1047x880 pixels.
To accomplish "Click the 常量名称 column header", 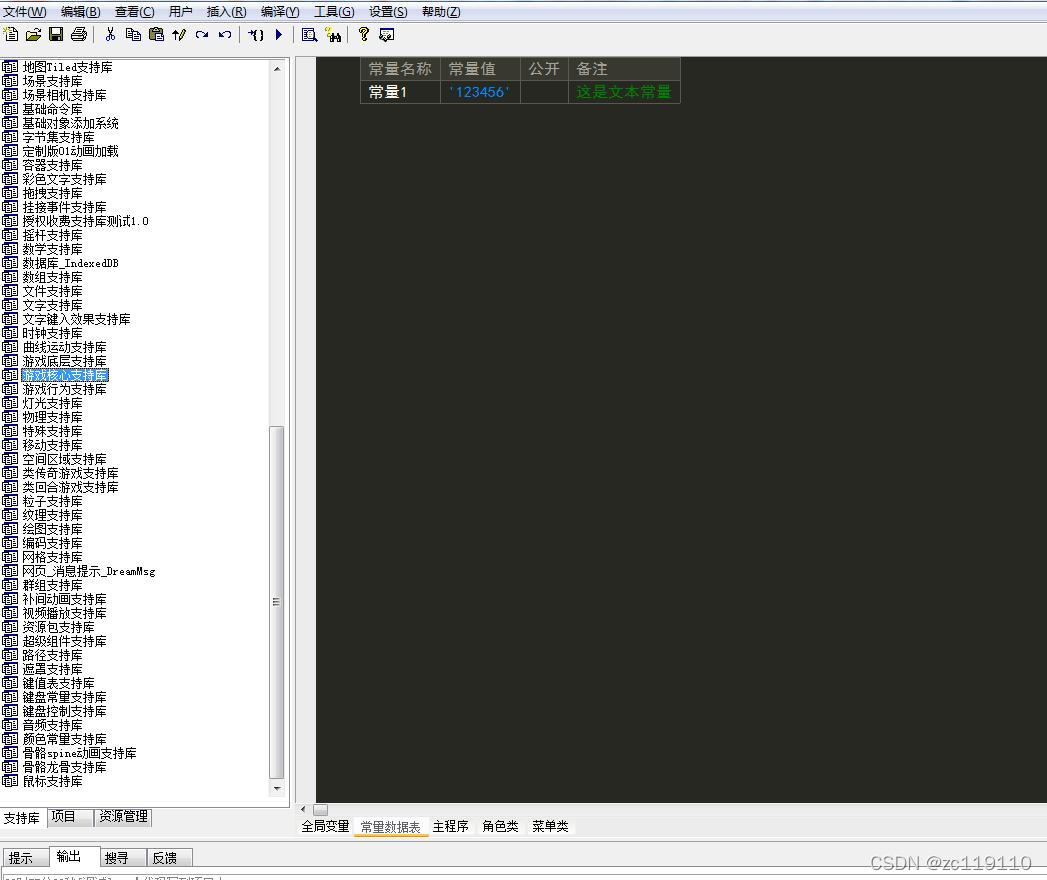I will 400,69.
